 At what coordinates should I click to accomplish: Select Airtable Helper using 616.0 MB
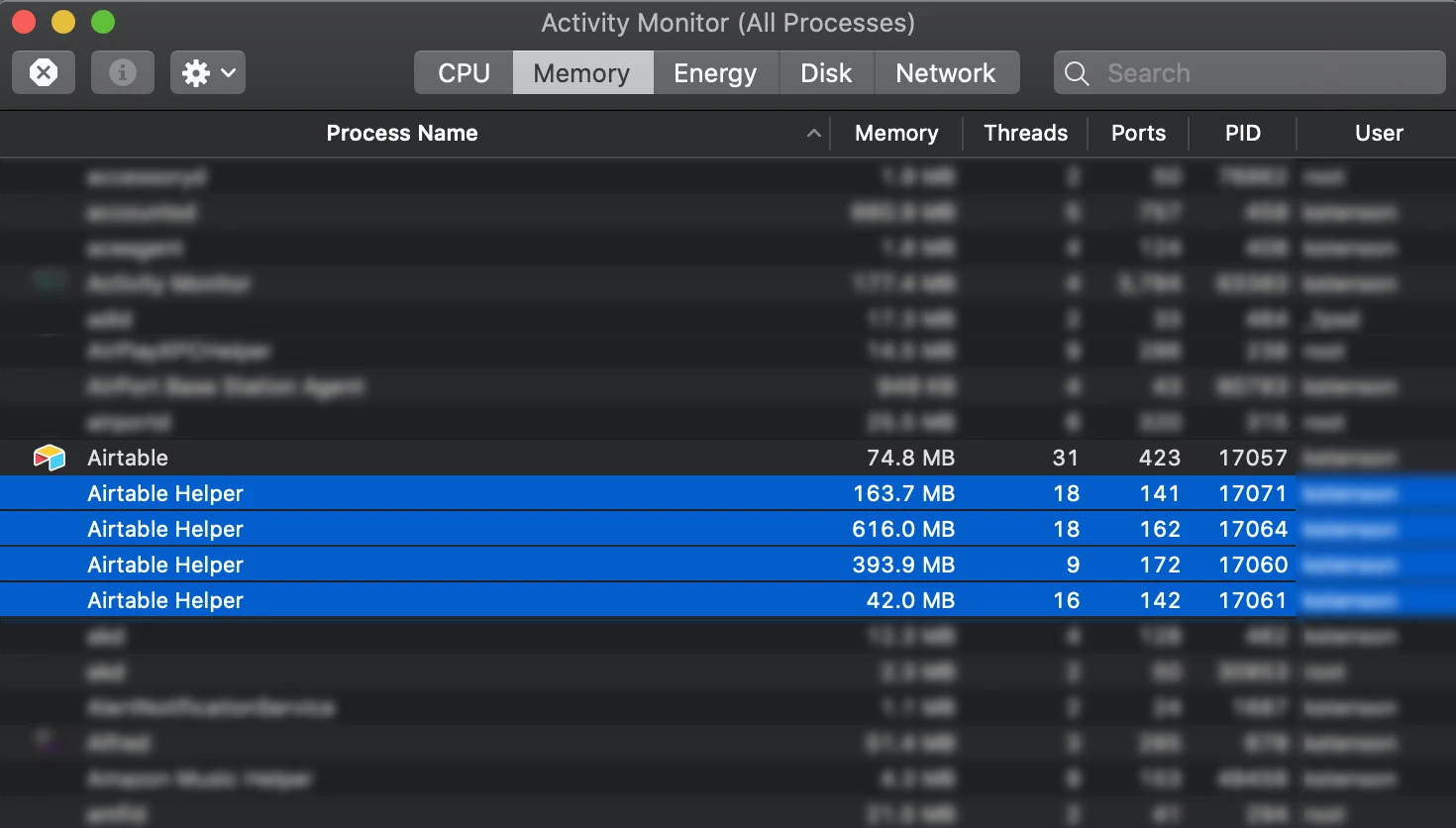click(728, 529)
